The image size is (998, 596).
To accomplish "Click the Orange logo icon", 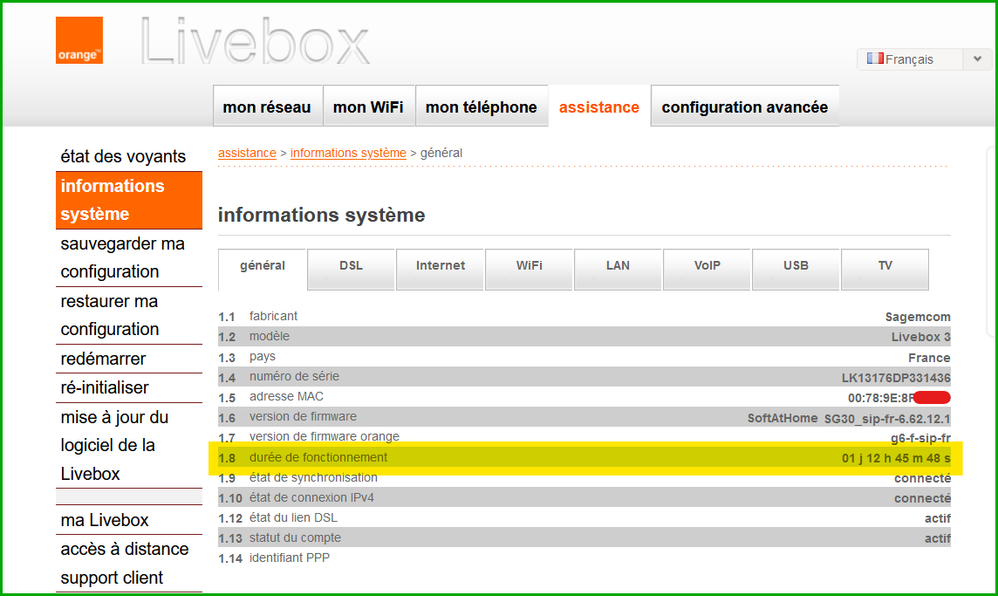I will [79, 41].
